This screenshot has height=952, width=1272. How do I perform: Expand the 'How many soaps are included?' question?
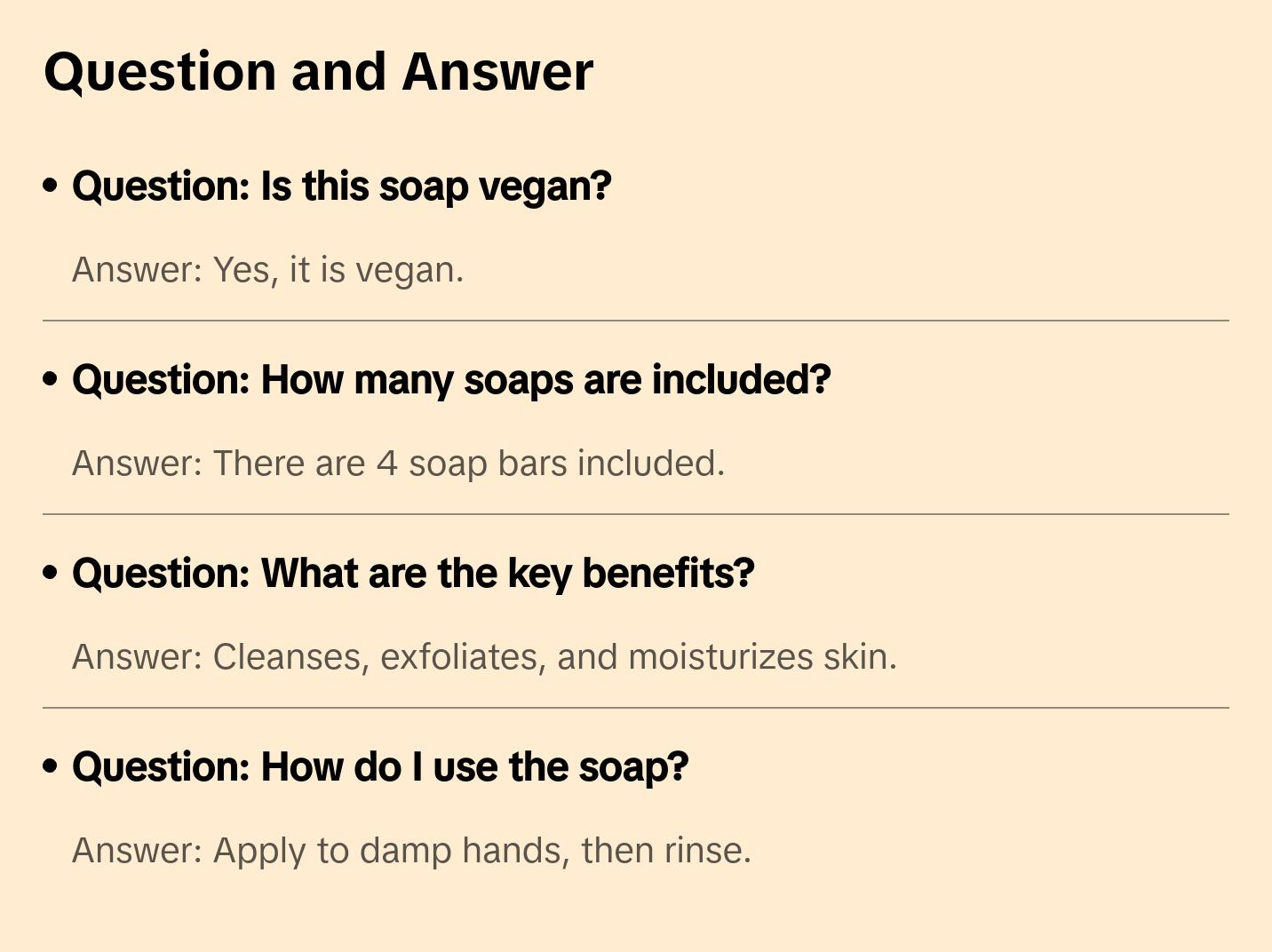[x=451, y=380]
